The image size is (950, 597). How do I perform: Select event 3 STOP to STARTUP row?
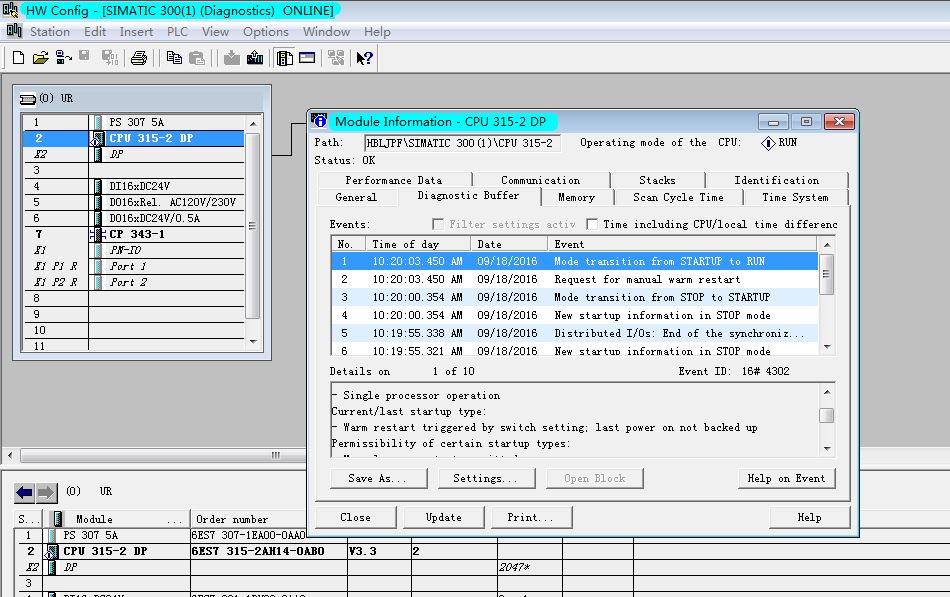tap(574, 297)
